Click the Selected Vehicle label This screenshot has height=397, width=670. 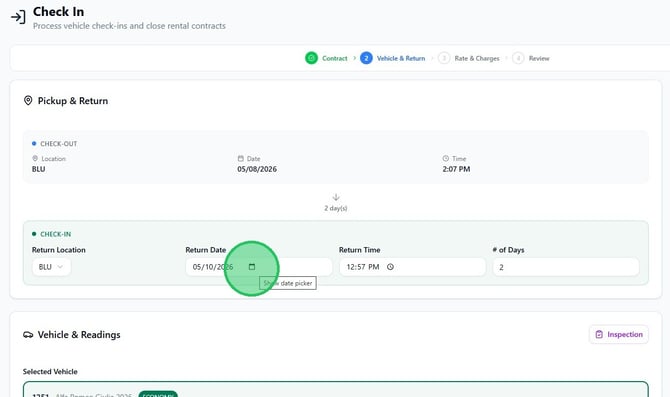coord(50,371)
